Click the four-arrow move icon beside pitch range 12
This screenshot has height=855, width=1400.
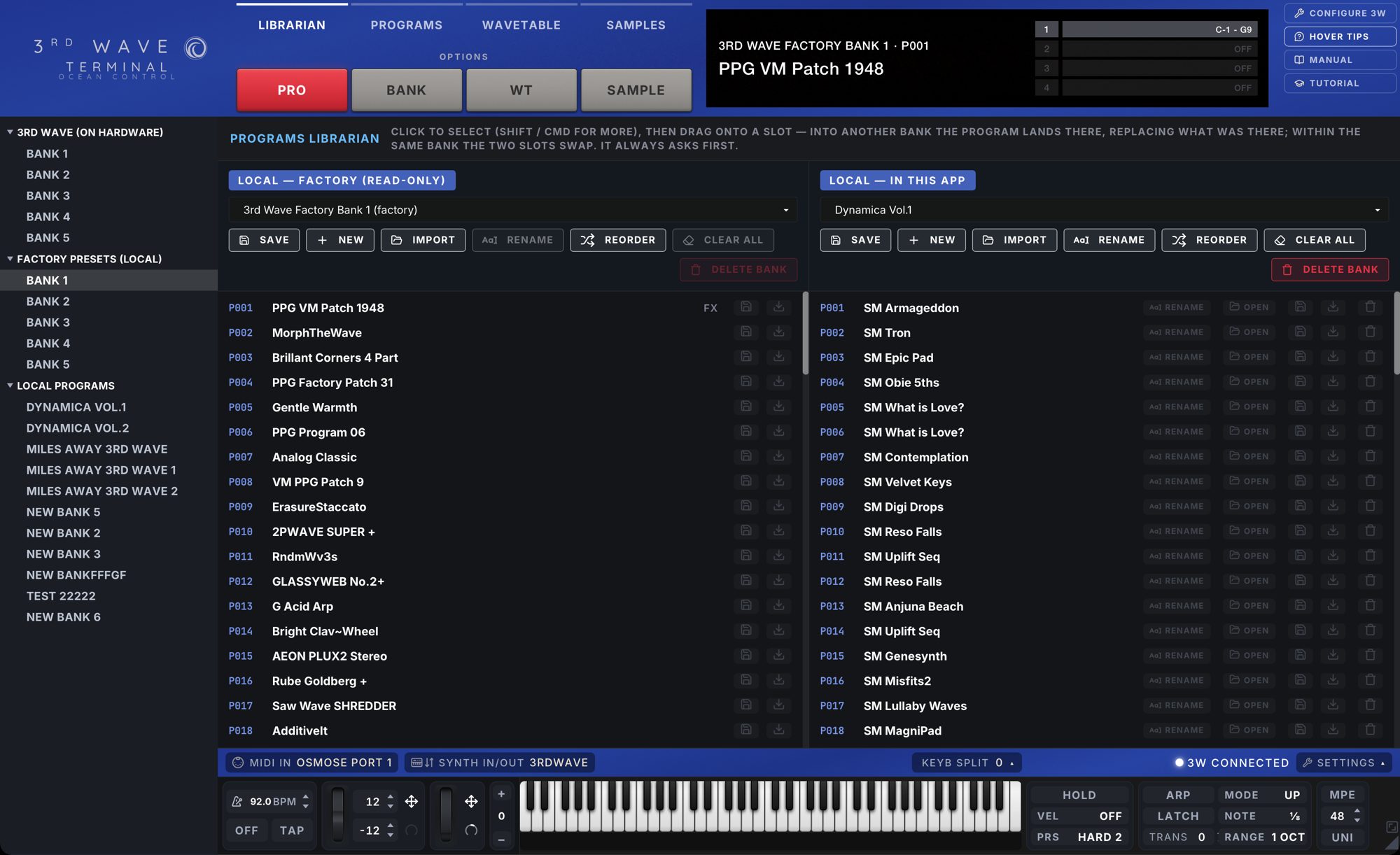(412, 801)
